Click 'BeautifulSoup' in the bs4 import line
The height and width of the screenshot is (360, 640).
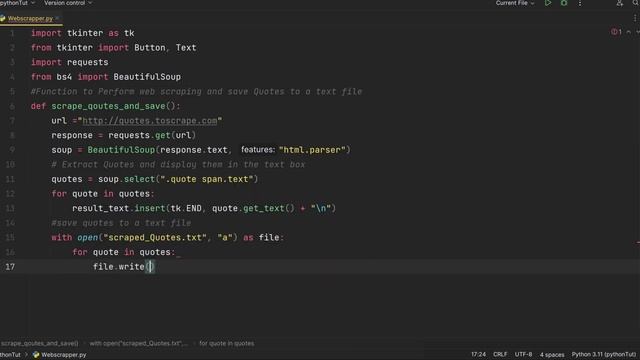point(147,77)
